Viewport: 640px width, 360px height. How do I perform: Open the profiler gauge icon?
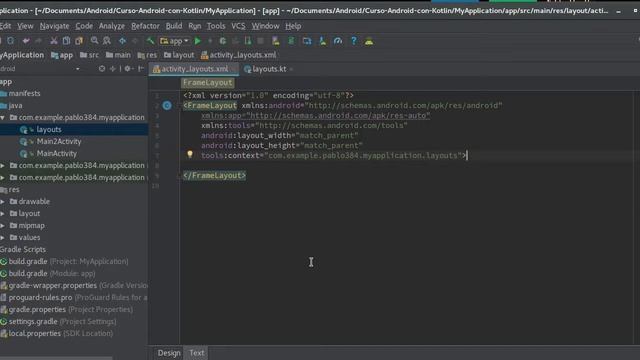338,41
